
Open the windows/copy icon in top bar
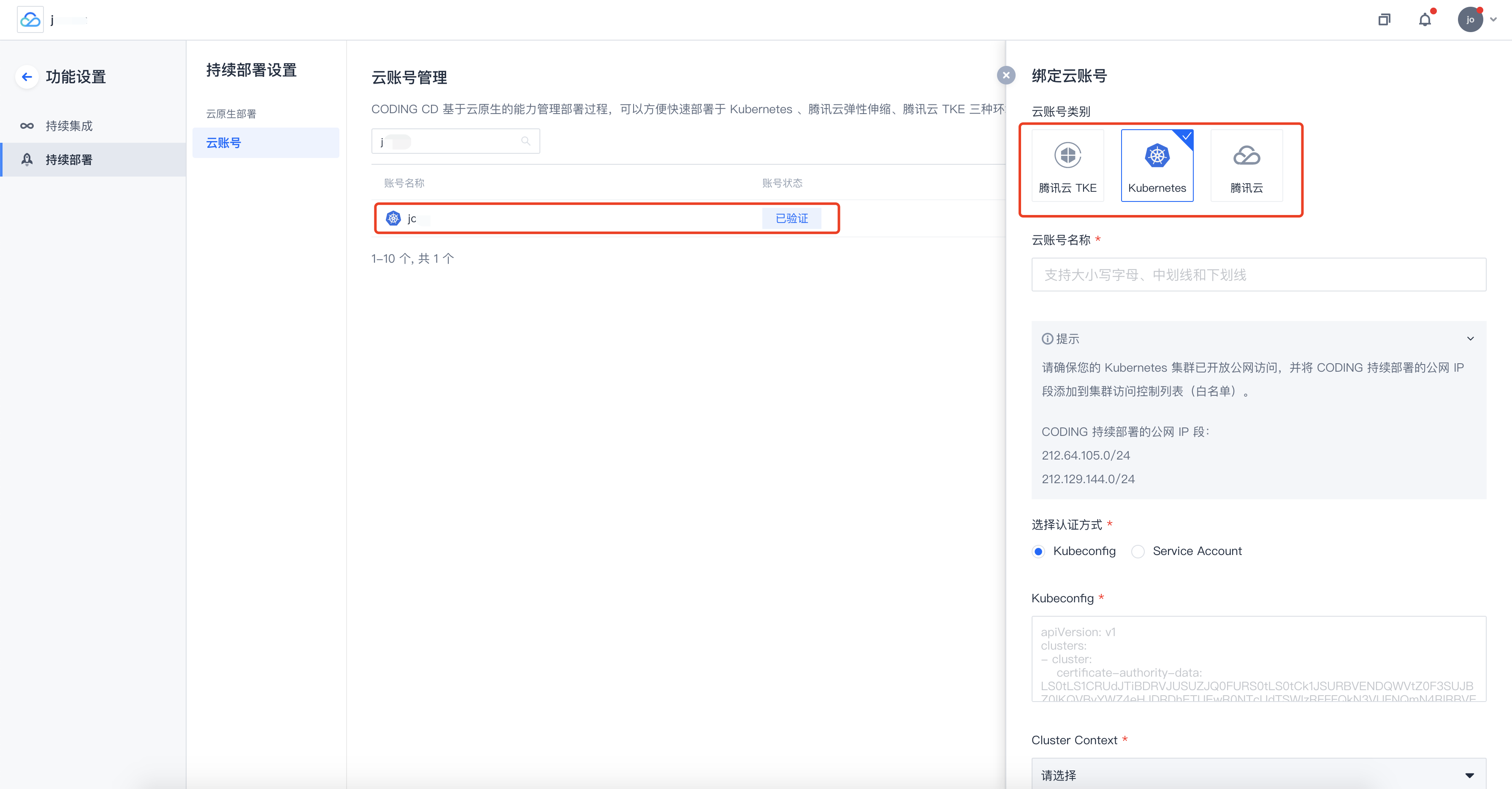(x=1384, y=20)
